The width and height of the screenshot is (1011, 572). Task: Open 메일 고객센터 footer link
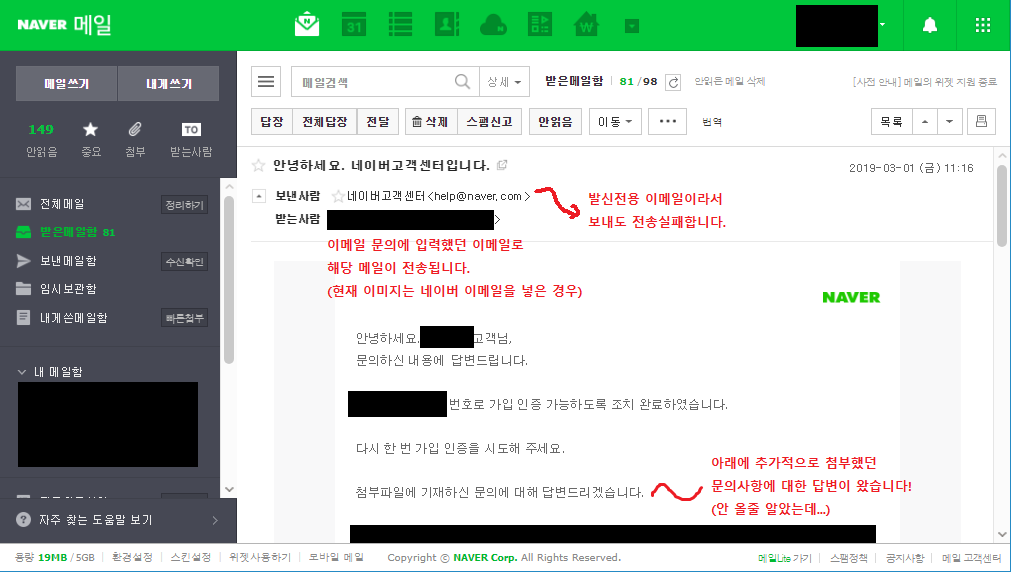(971, 558)
